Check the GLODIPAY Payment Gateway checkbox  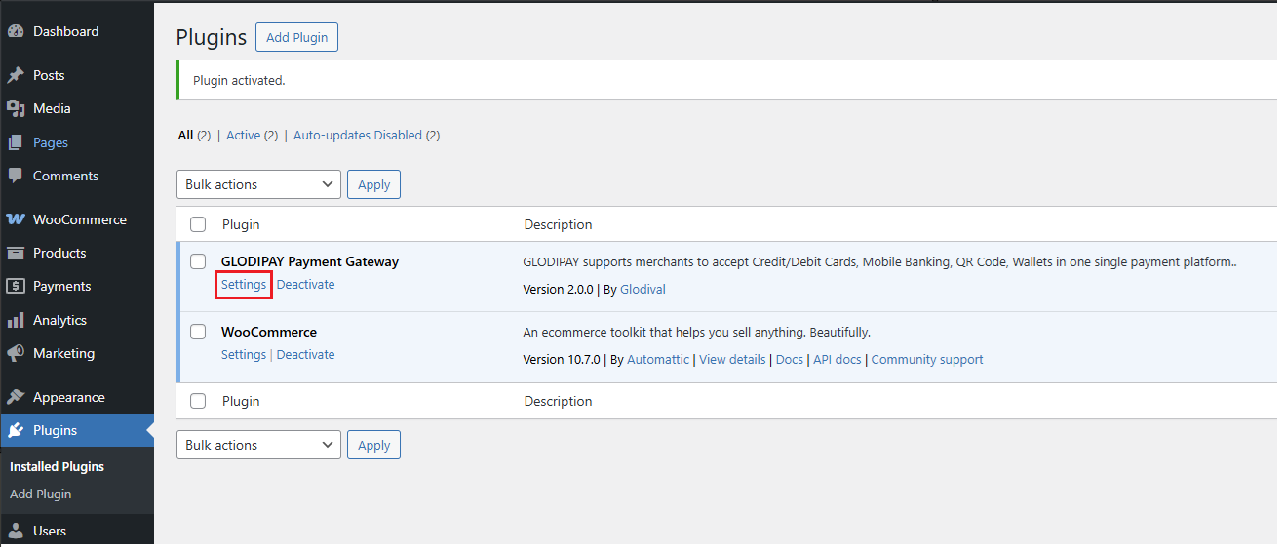coord(198,261)
